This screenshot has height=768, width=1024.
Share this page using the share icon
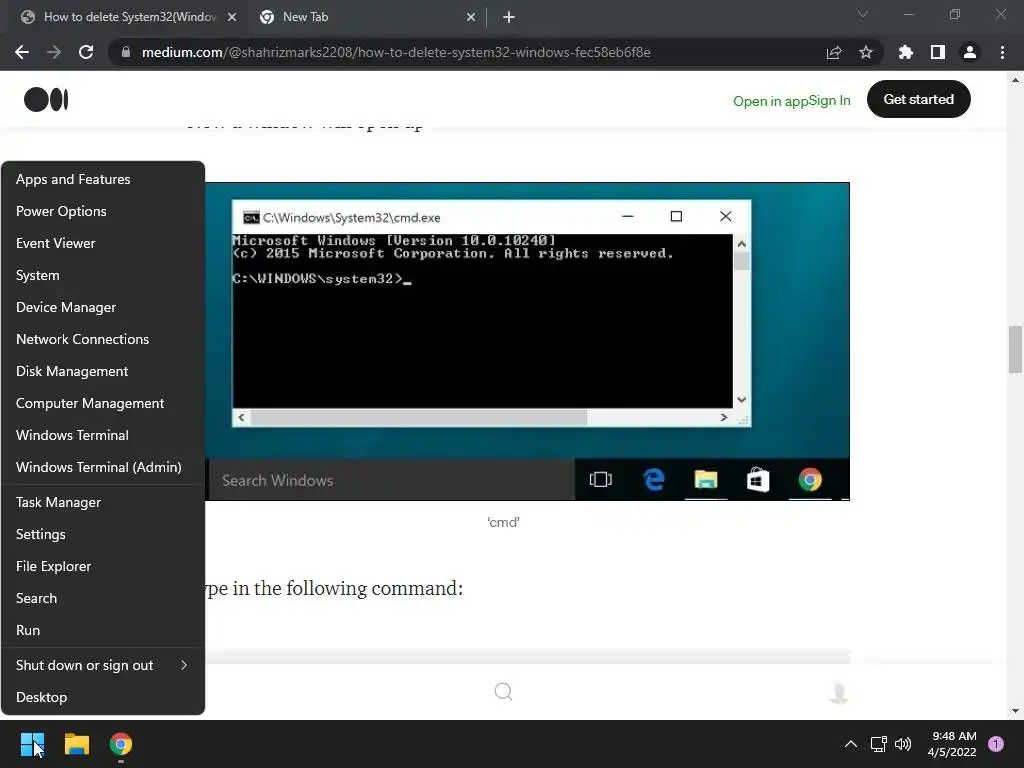pyautogui.click(x=834, y=52)
